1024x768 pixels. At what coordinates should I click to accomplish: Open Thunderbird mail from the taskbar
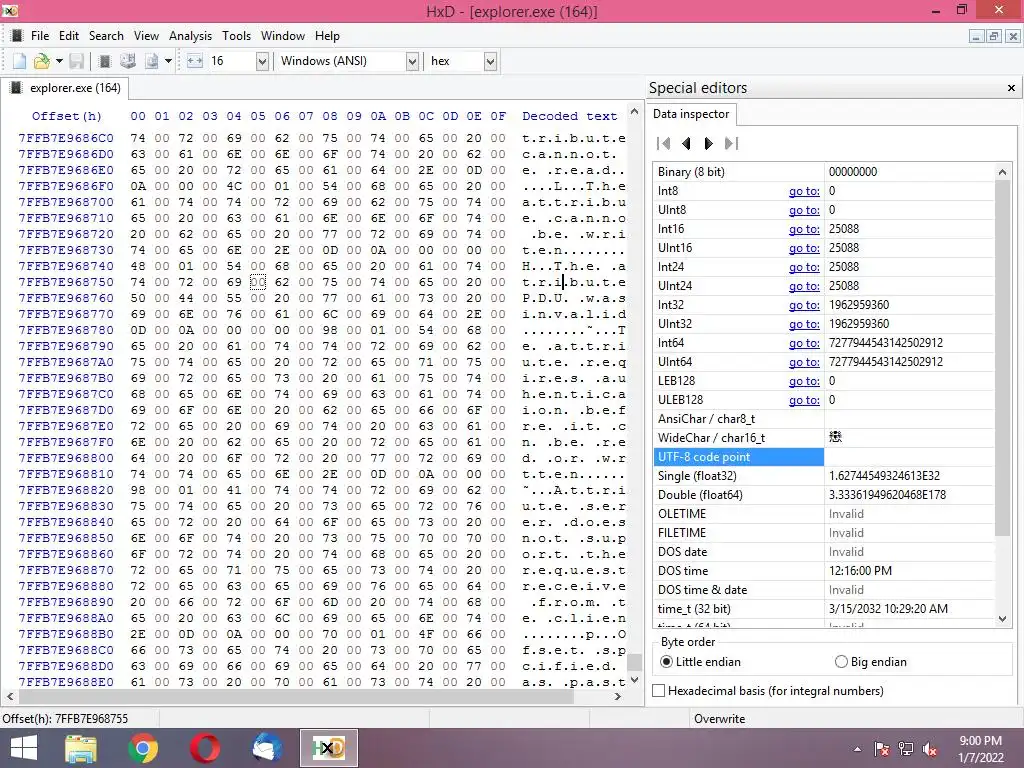click(x=266, y=748)
